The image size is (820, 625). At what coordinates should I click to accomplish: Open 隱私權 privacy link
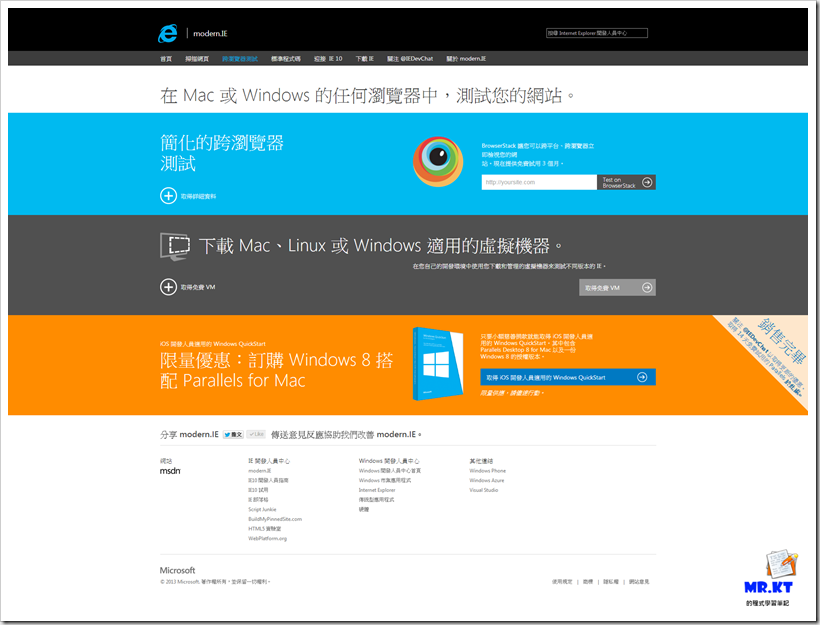[611, 582]
